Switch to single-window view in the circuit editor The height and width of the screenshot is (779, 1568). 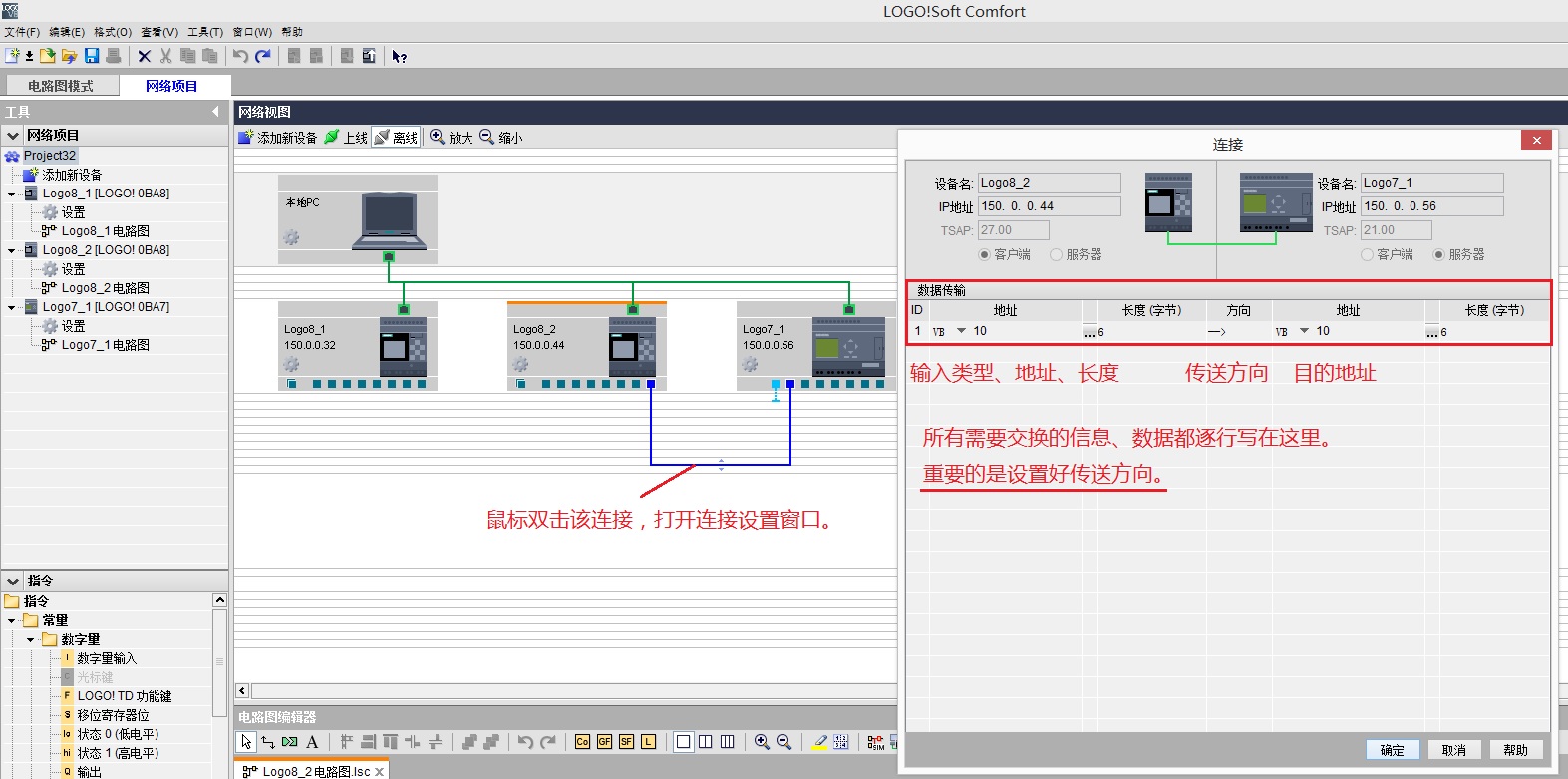tap(683, 742)
